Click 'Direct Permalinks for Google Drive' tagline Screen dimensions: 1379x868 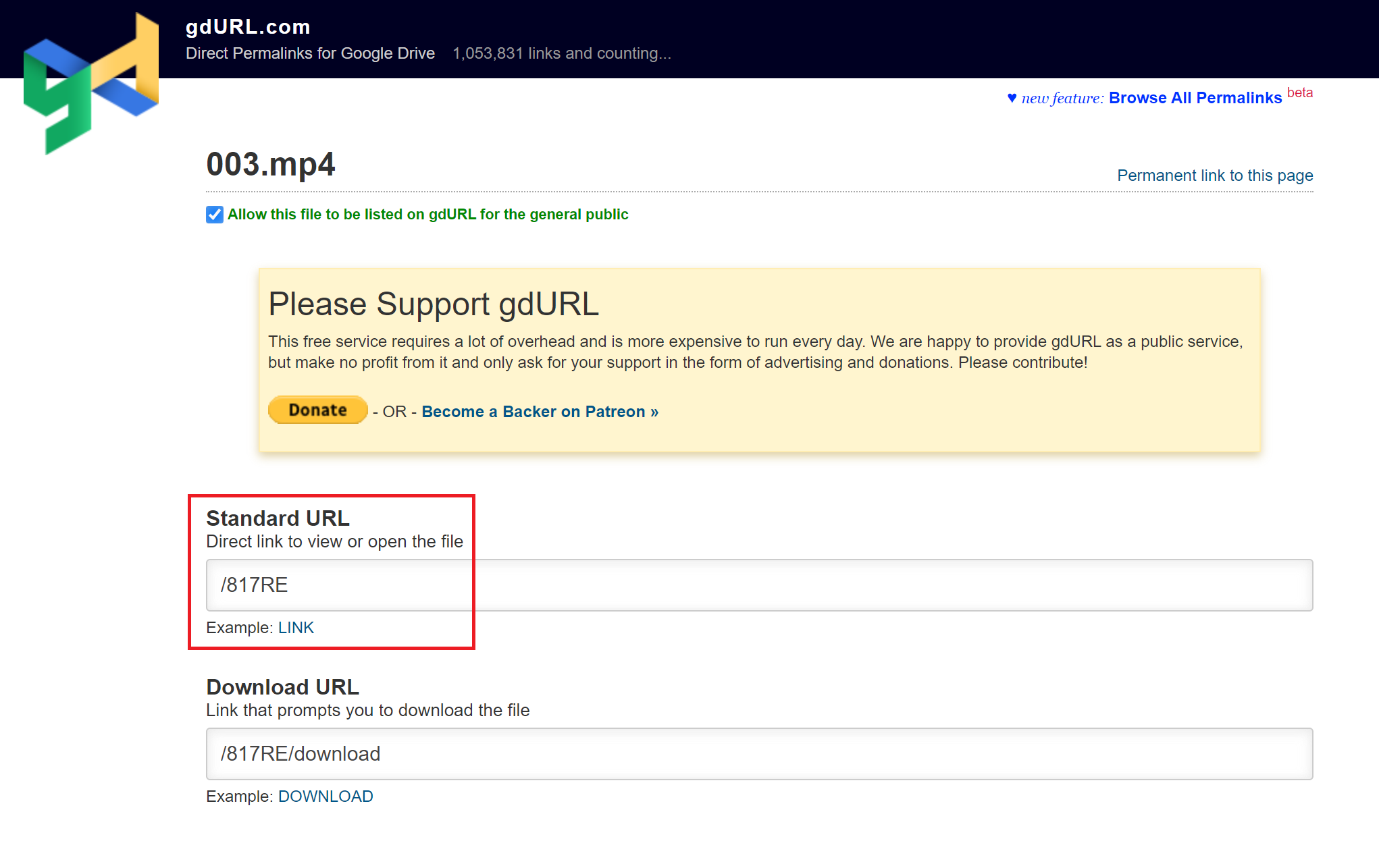pyautogui.click(x=310, y=53)
